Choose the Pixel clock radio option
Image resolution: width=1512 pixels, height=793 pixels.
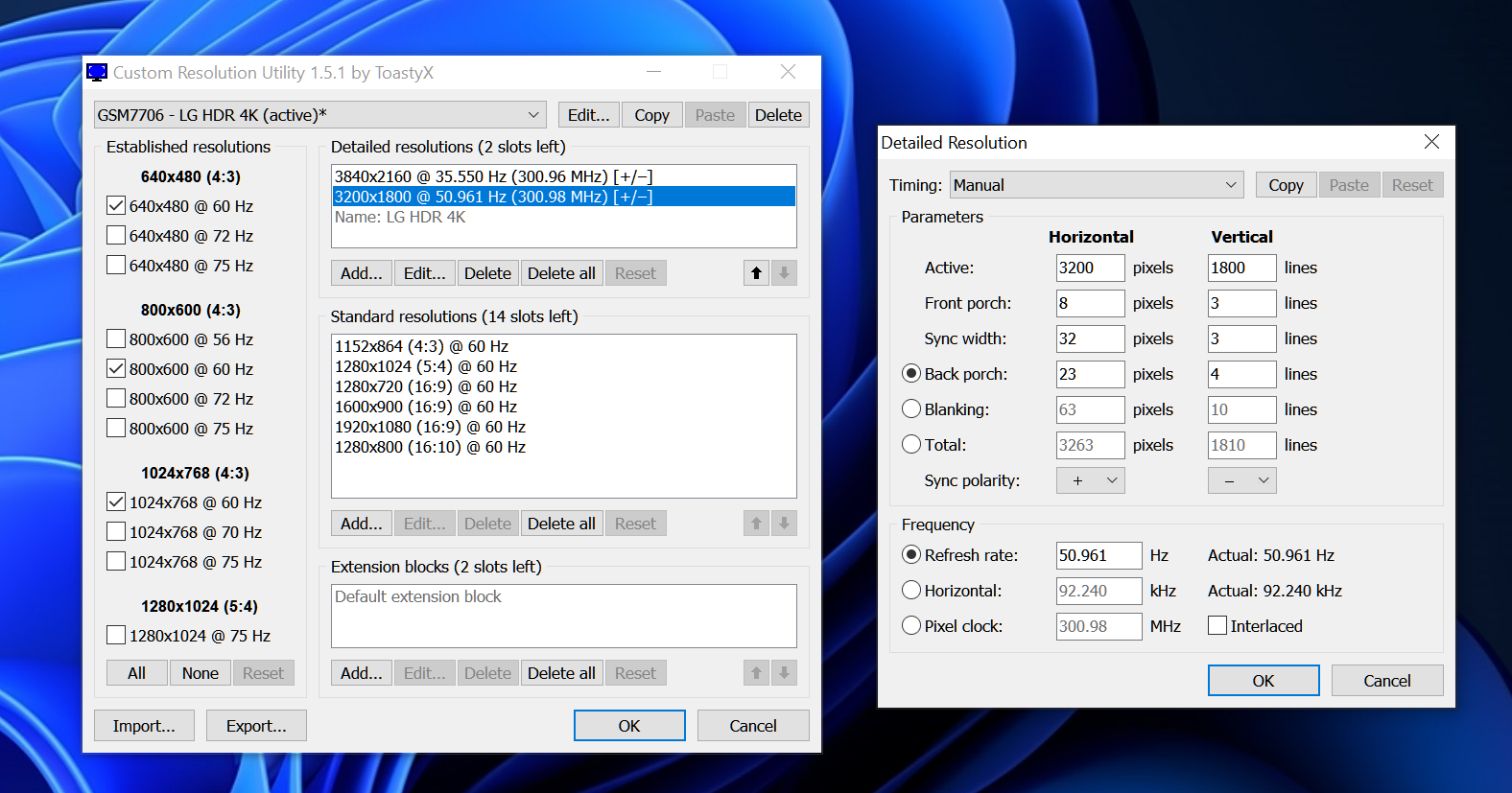pyautogui.click(x=911, y=626)
